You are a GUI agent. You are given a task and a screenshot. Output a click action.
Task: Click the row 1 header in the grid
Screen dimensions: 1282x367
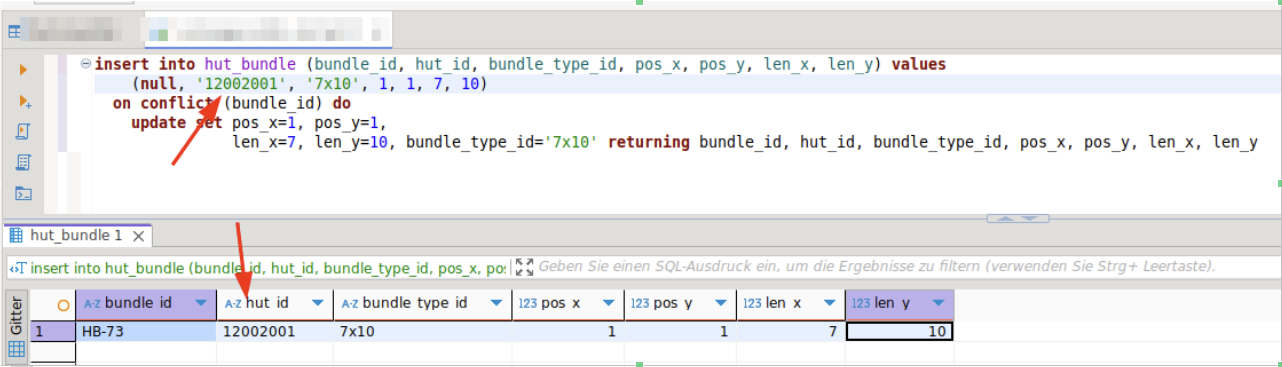pos(52,331)
